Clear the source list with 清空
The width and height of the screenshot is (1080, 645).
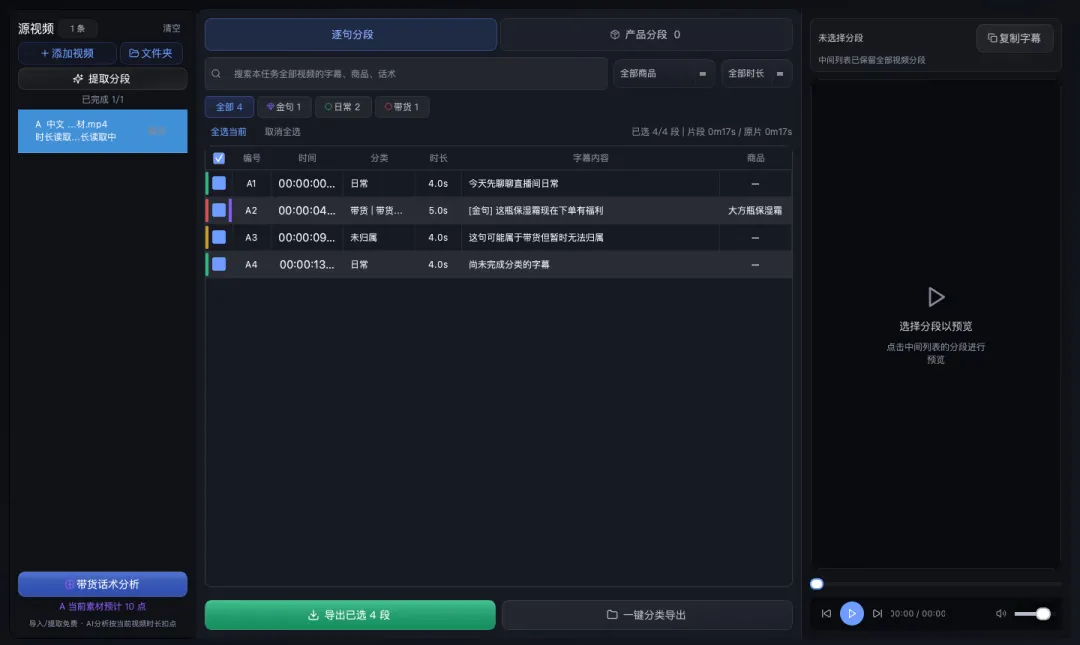point(171,28)
